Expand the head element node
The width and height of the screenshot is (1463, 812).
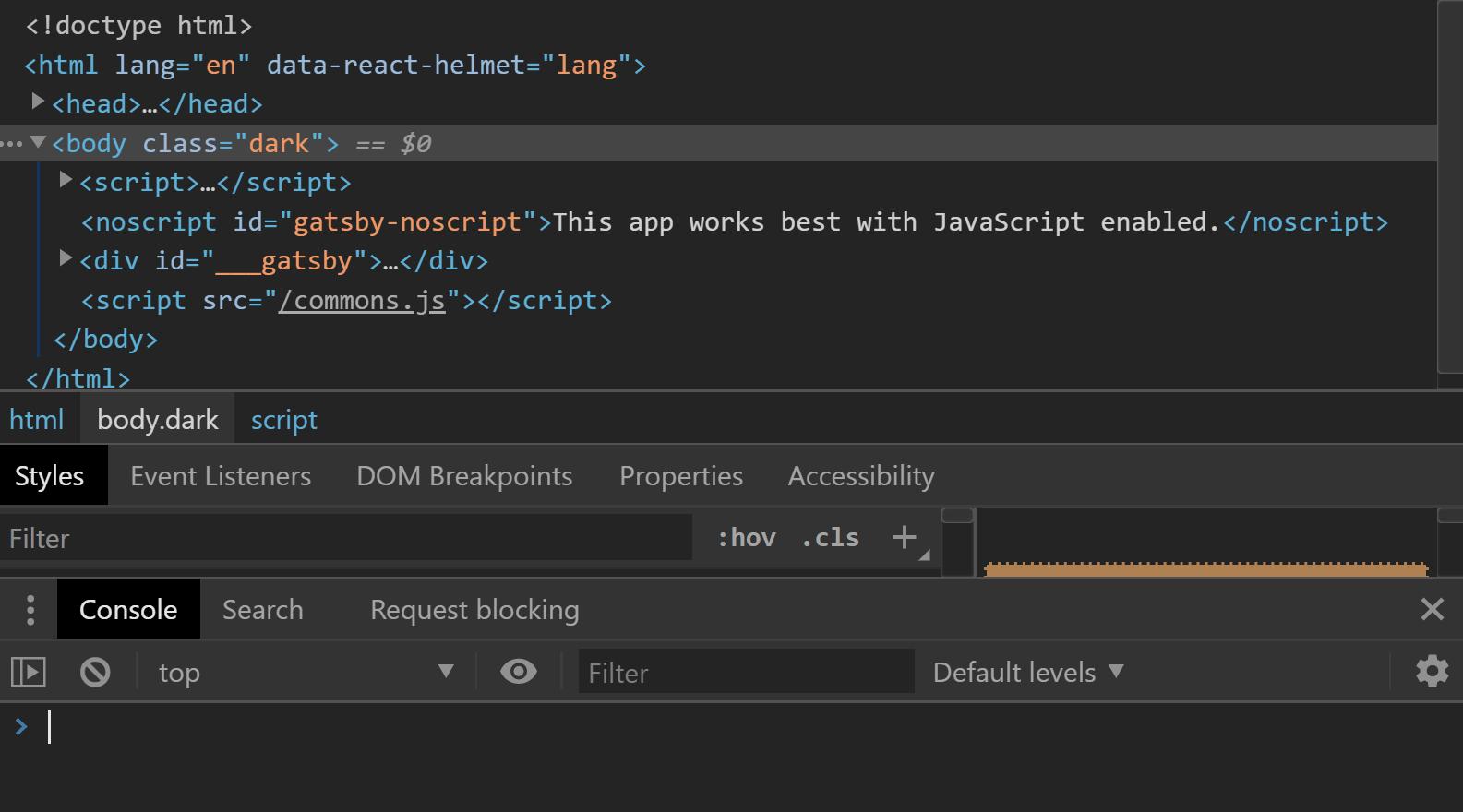(38, 101)
